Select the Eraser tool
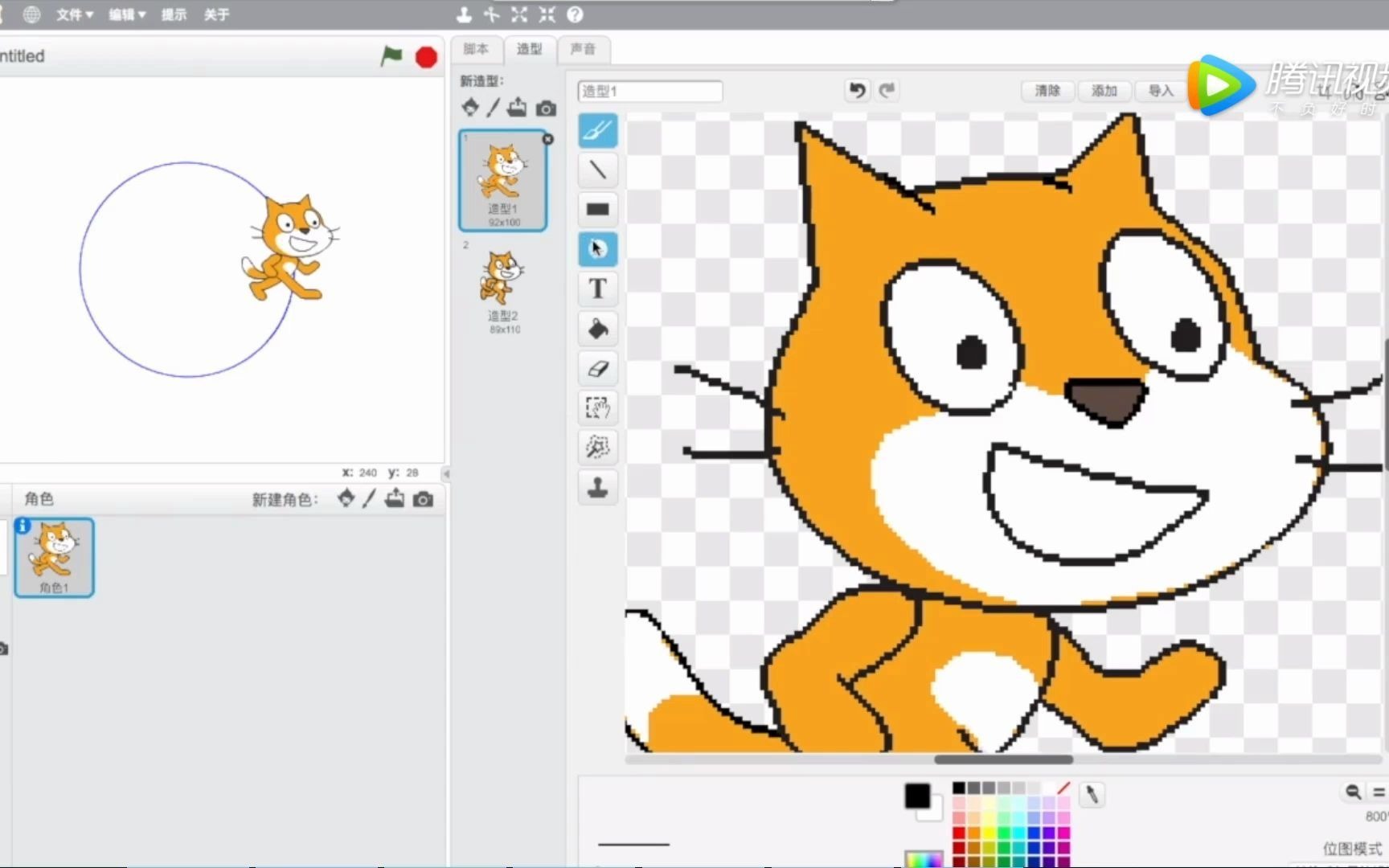 point(597,368)
